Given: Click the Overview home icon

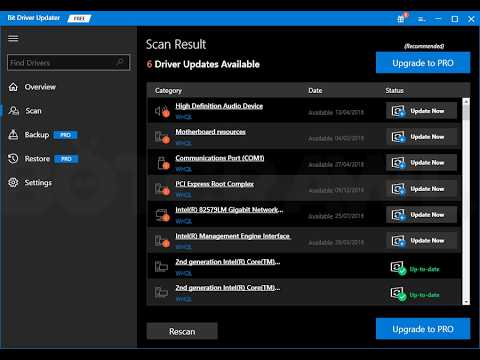Looking at the screenshot, I should point(13,87).
